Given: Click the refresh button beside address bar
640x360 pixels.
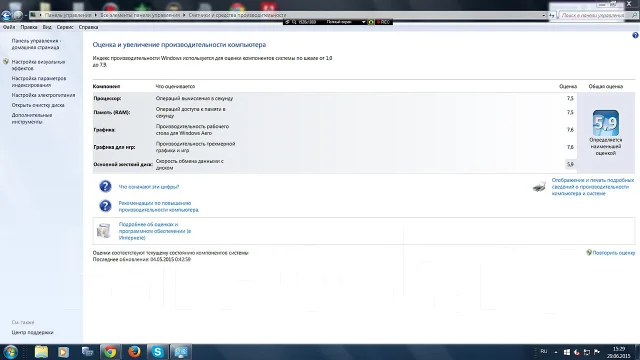Looking at the screenshot, I should click(x=552, y=15).
